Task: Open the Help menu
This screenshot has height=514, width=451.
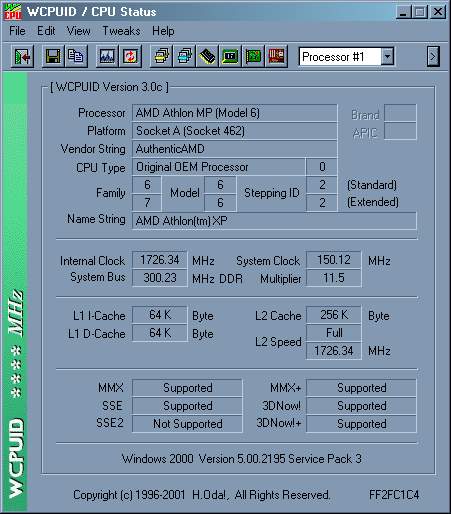Action: tap(163, 31)
